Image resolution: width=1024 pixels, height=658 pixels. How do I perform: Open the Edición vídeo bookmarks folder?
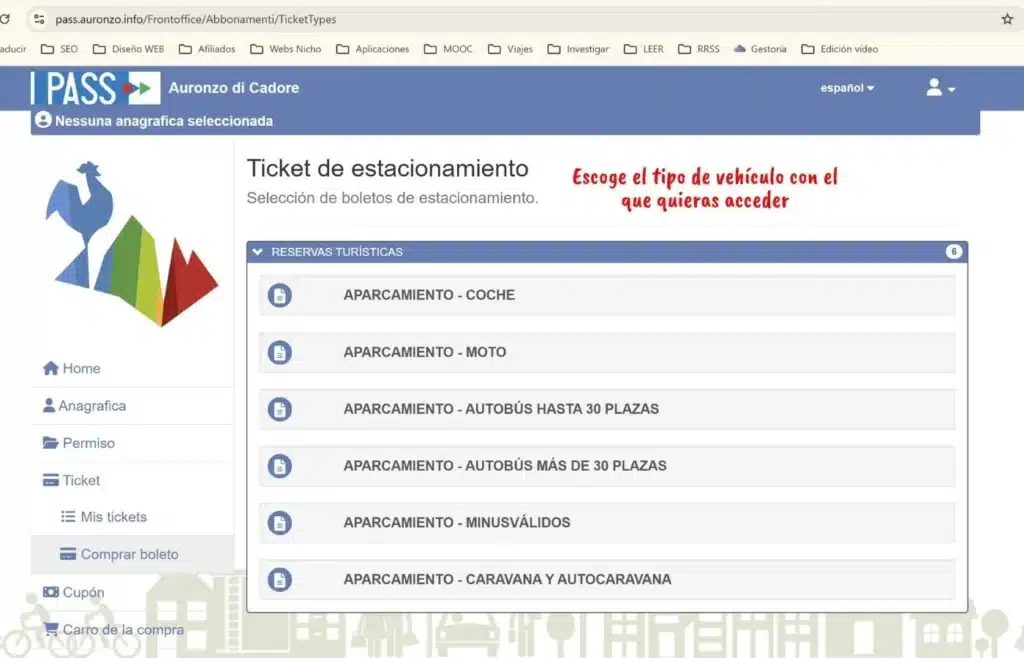coord(840,49)
